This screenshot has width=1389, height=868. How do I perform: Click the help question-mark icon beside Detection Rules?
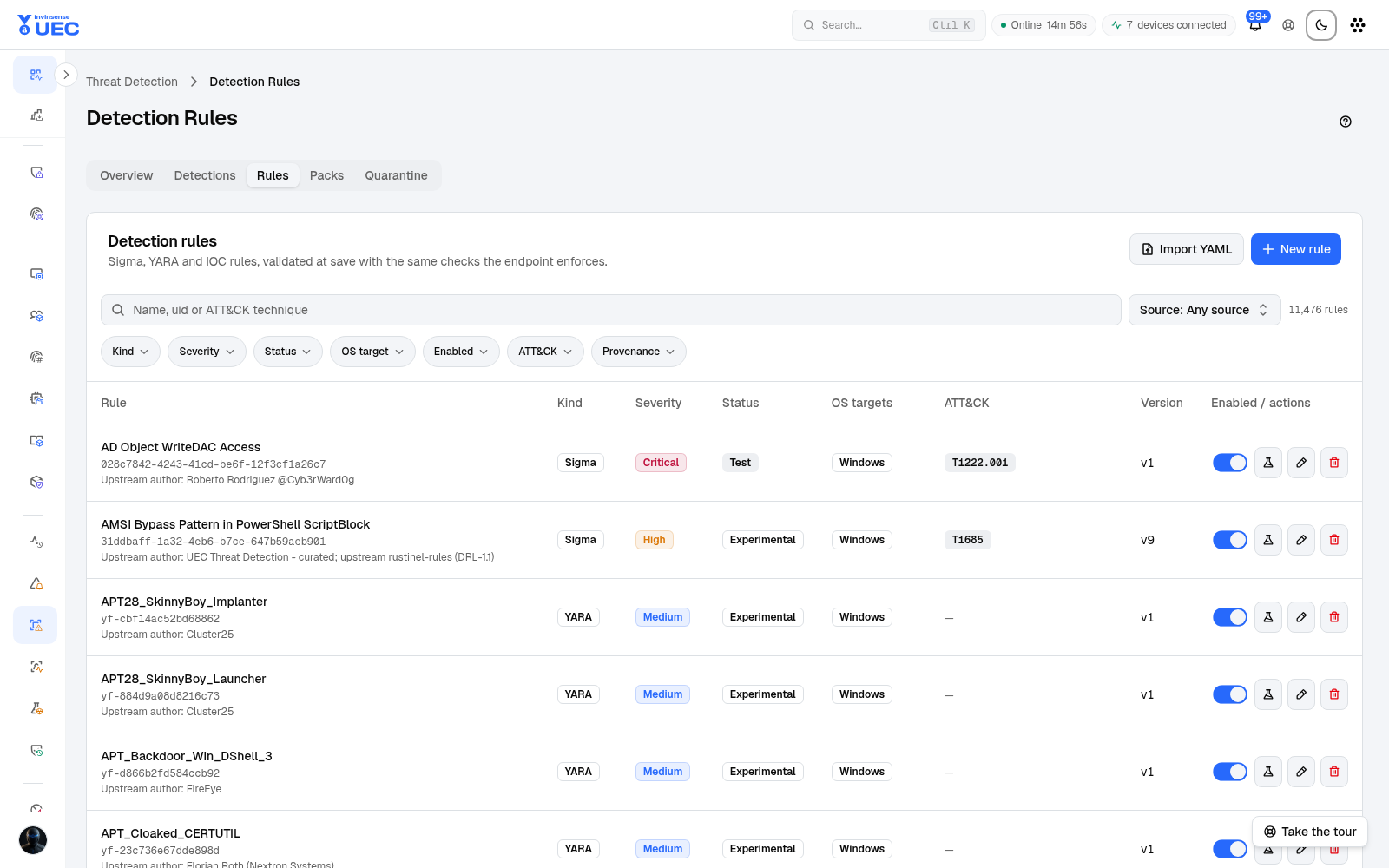pyautogui.click(x=1346, y=122)
